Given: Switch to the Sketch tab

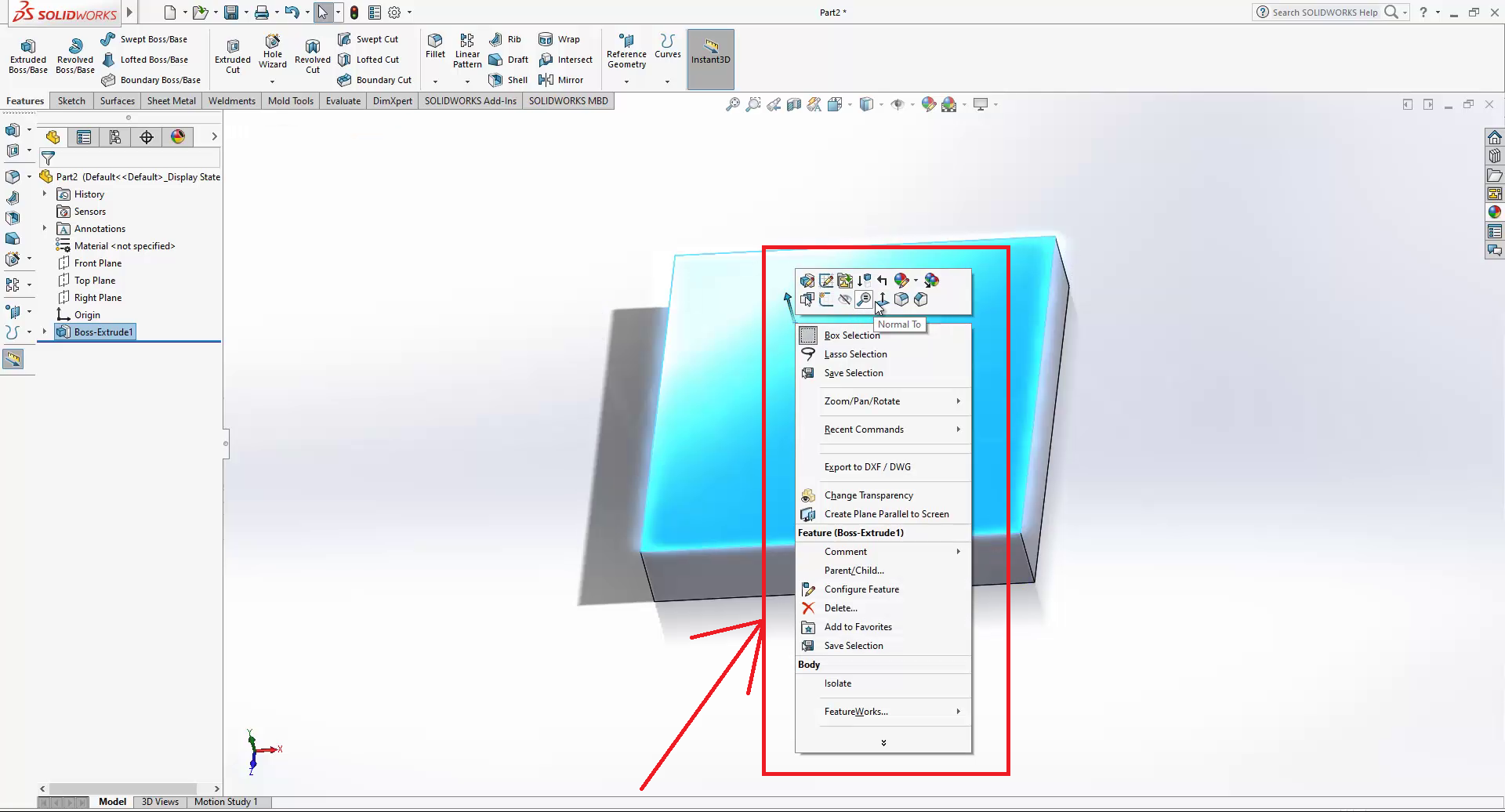Looking at the screenshot, I should pos(71,101).
